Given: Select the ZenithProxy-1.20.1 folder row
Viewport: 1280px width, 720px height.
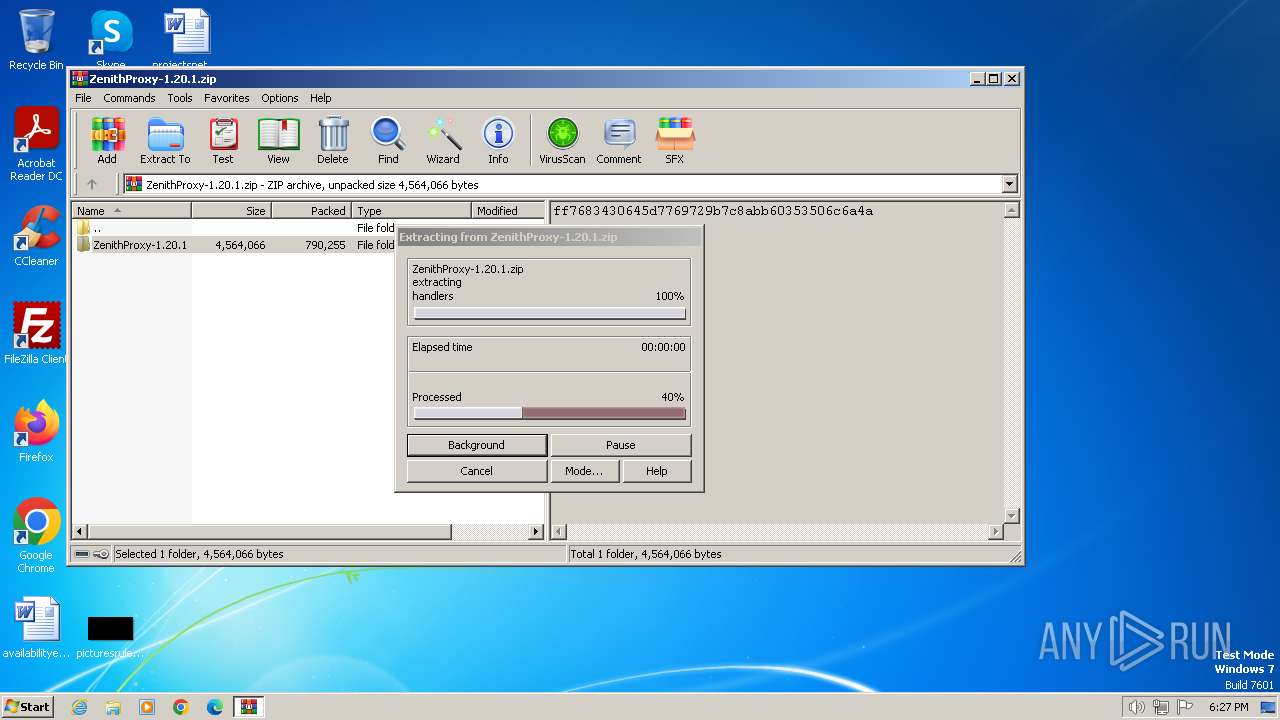Looking at the screenshot, I should click(x=233, y=245).
